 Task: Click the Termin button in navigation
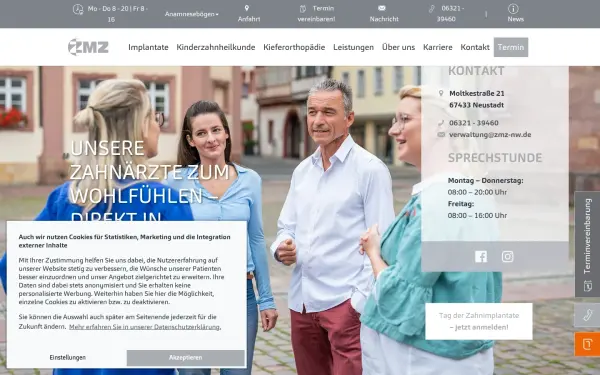(511, 47)
